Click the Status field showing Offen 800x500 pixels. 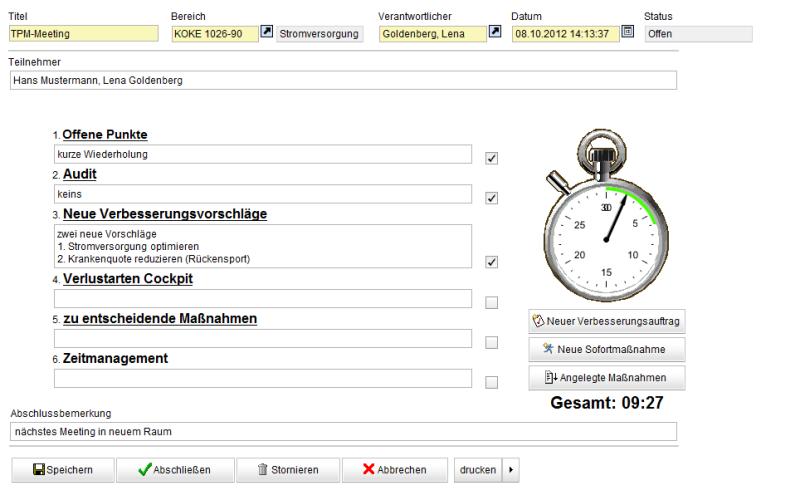tap(698, 34)
